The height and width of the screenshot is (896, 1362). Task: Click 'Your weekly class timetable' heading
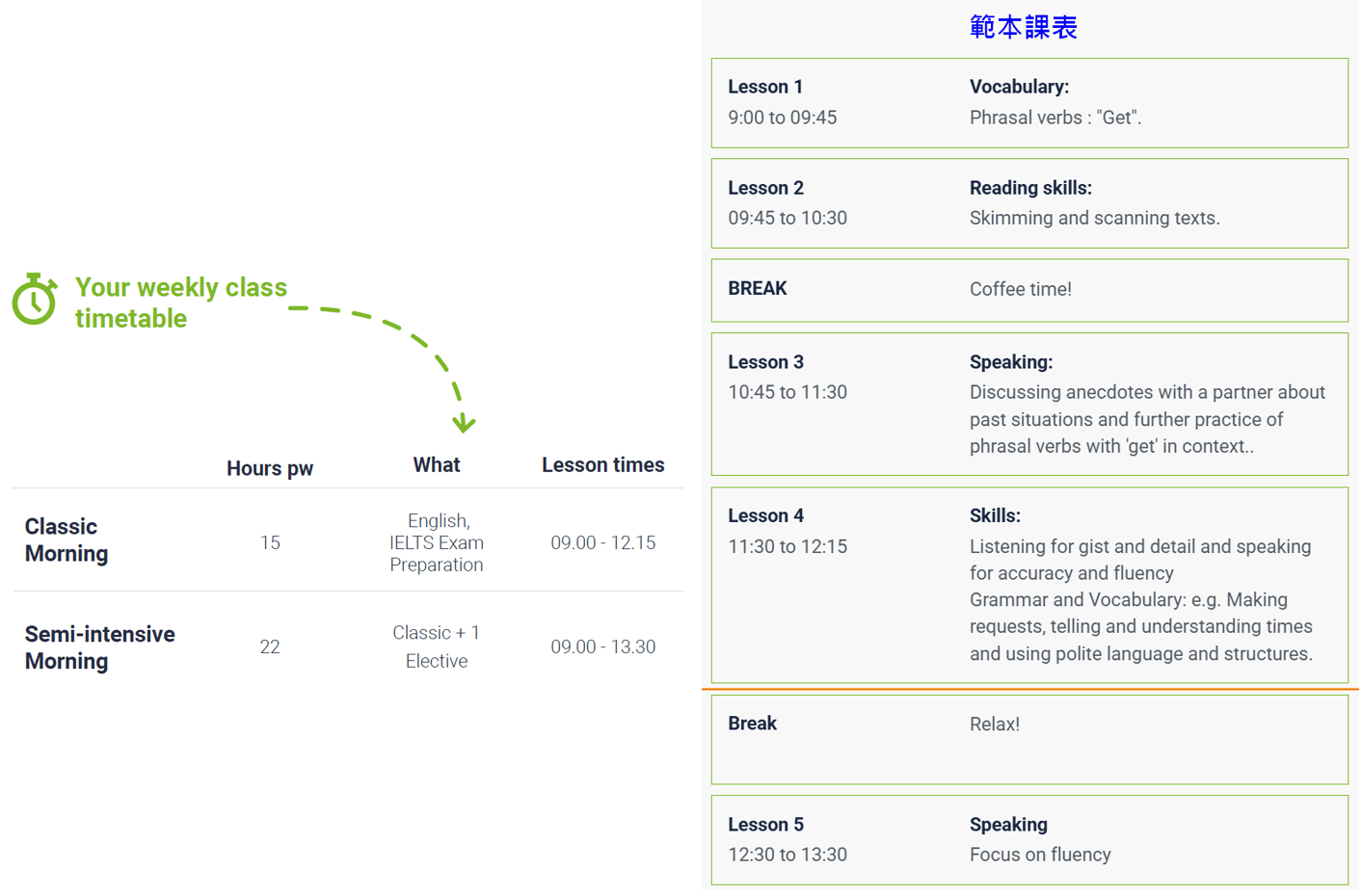pos(180,303)
